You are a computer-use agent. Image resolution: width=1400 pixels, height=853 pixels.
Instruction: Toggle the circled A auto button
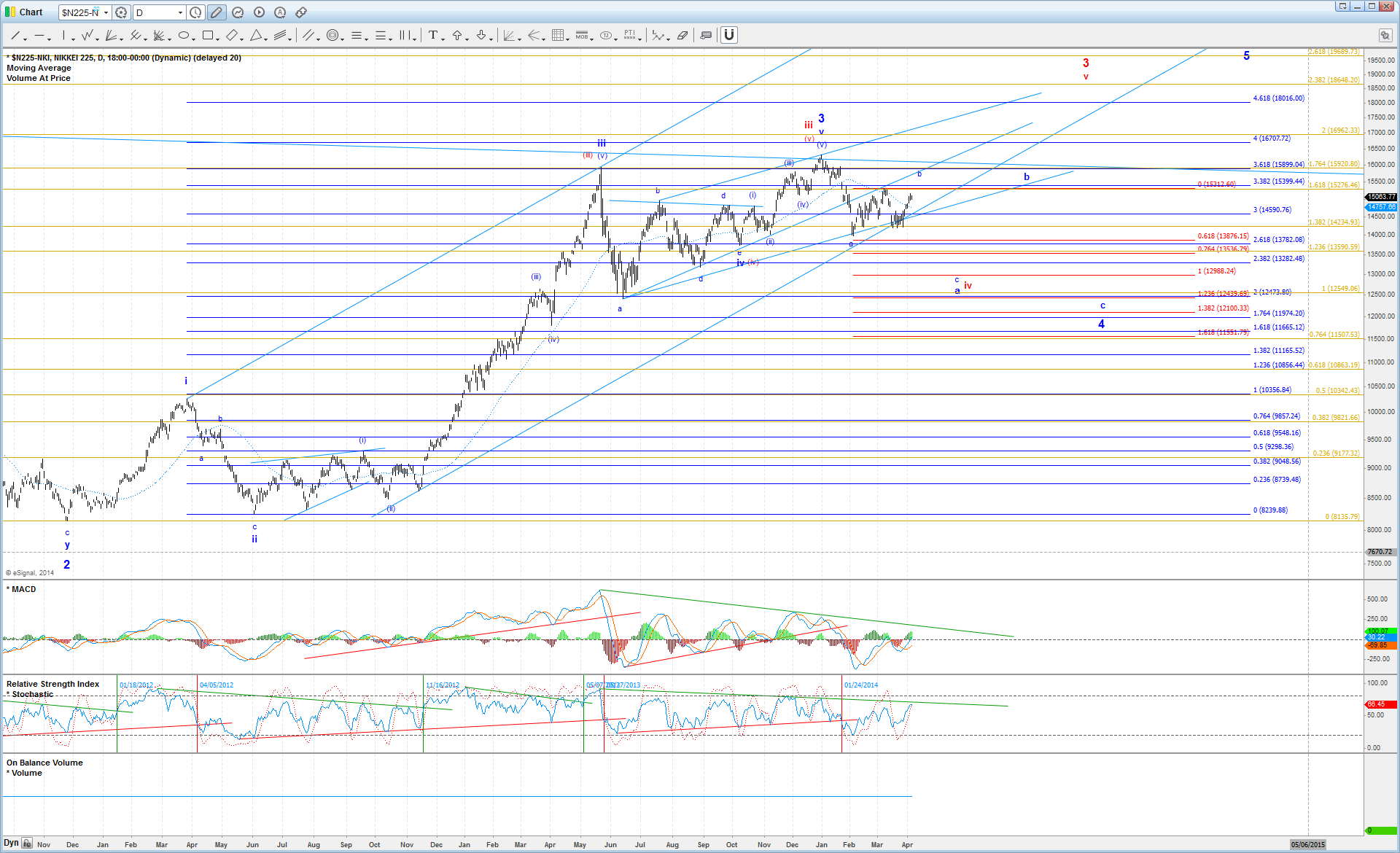280,12
